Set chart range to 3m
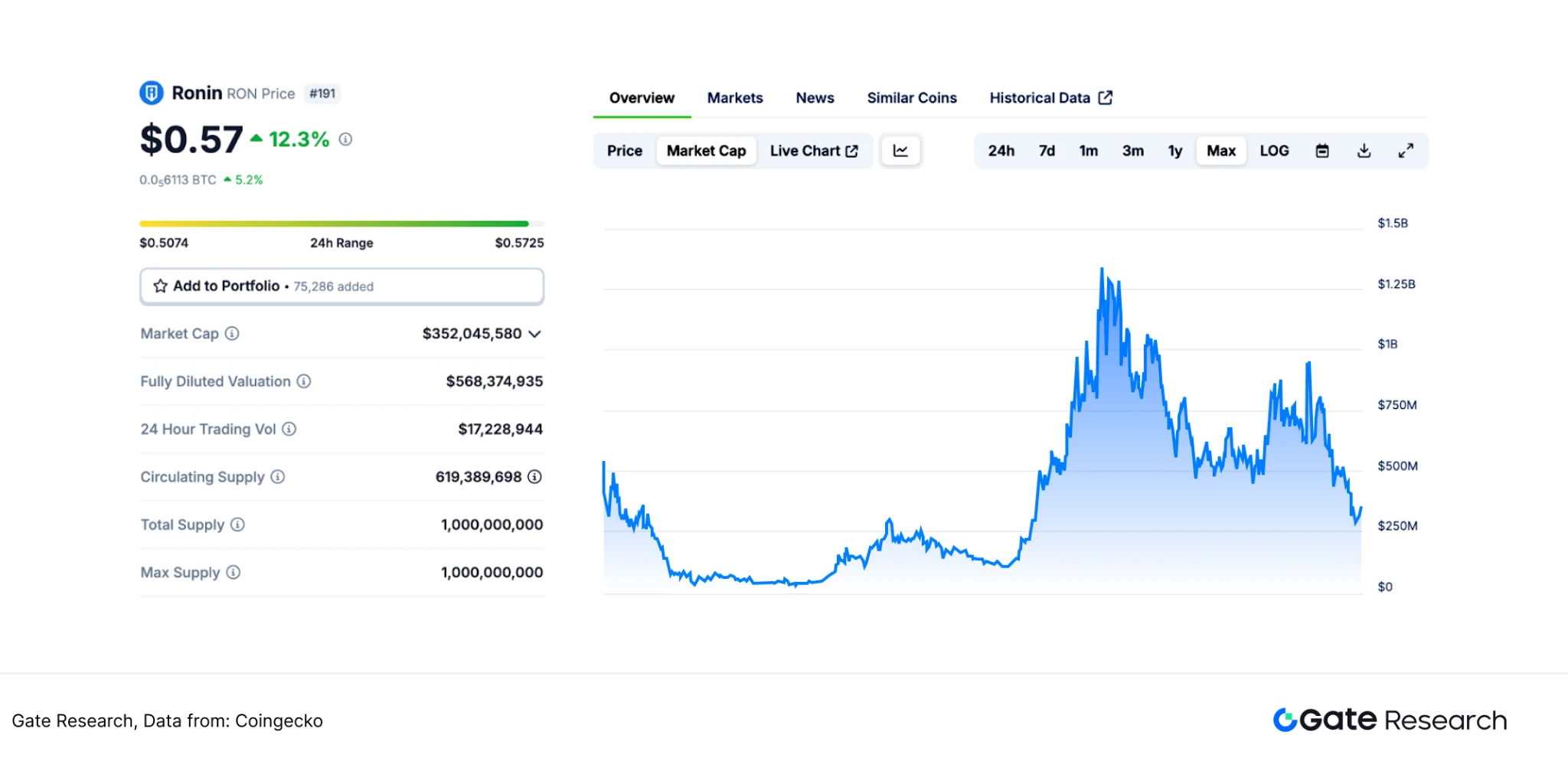The image size is (1568, 768). coord(1133,151)
